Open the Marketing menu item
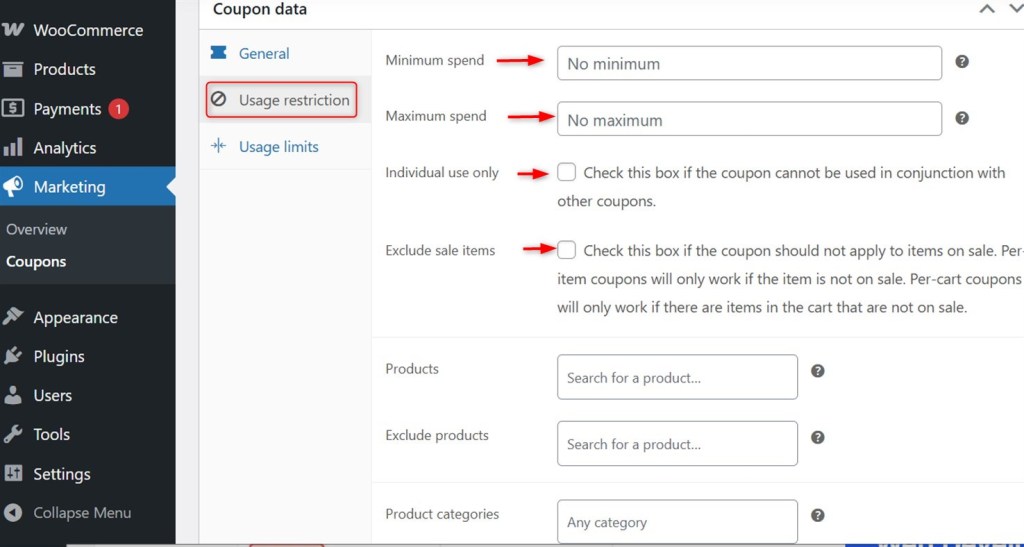Screen dimensions: 1024x547 pyautogui.click(x=88, y=187)
